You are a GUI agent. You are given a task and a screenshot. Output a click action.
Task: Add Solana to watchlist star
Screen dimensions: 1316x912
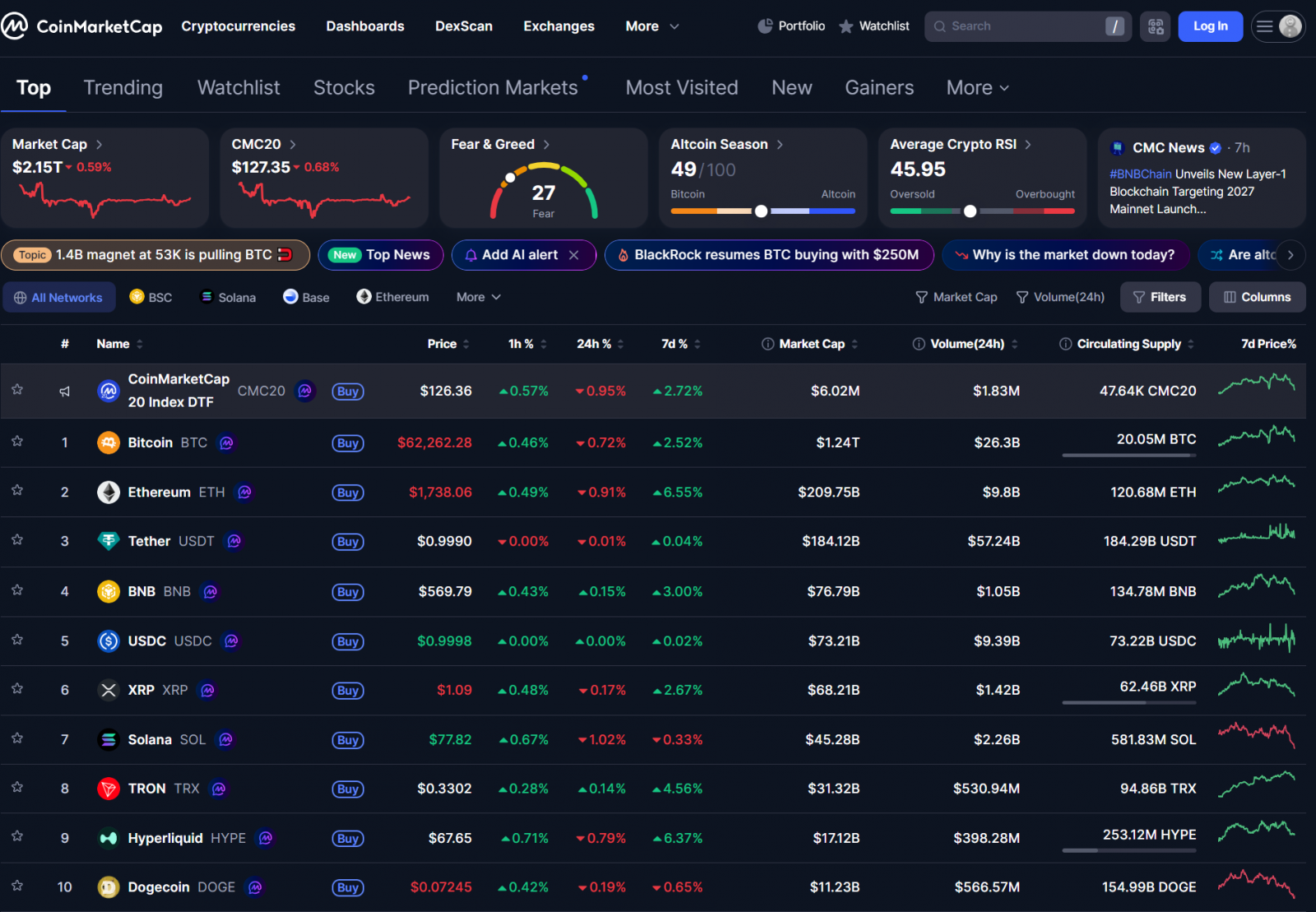[x=17, y=738]
